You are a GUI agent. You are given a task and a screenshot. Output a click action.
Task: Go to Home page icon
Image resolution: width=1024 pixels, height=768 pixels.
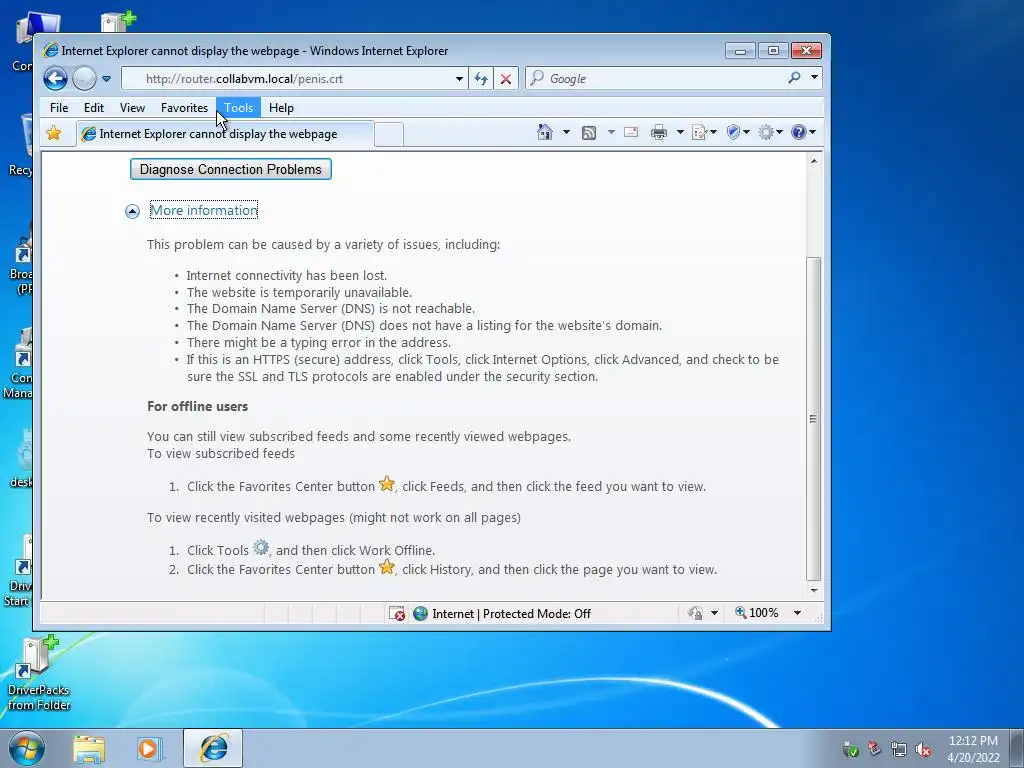tap(545, 133)
